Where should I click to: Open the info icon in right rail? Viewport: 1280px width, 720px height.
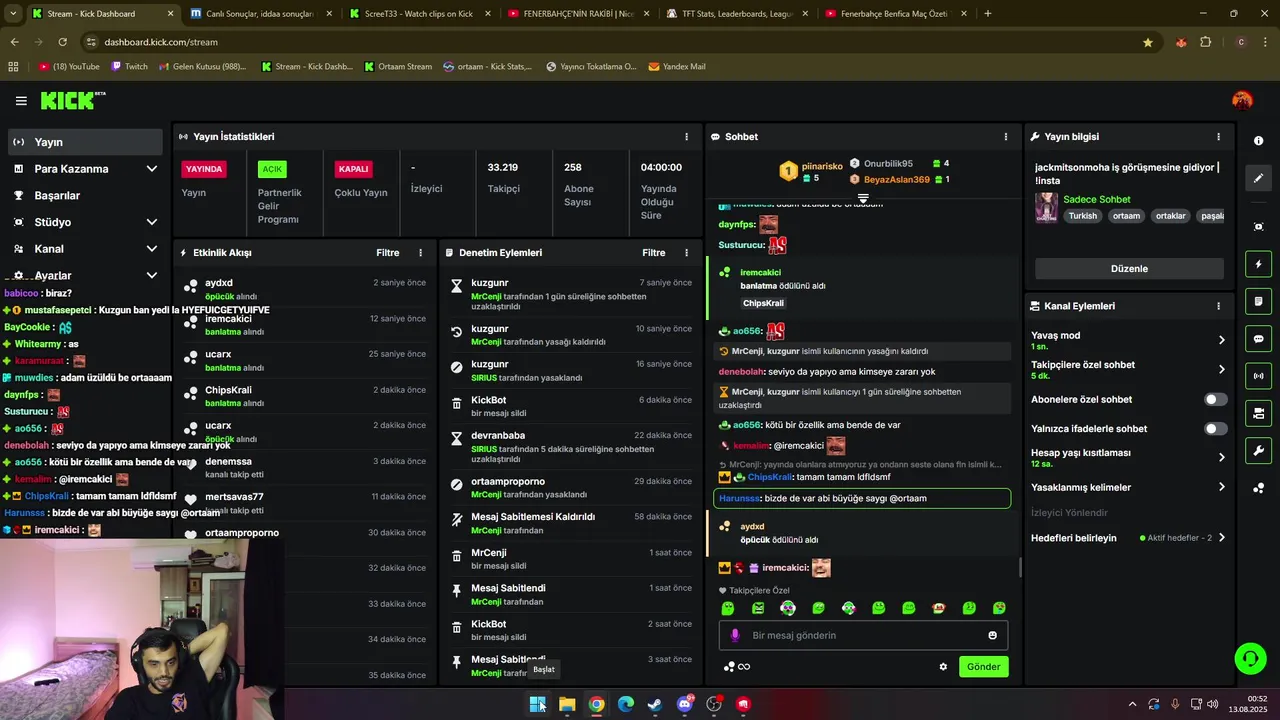[x=1259, y=141]
